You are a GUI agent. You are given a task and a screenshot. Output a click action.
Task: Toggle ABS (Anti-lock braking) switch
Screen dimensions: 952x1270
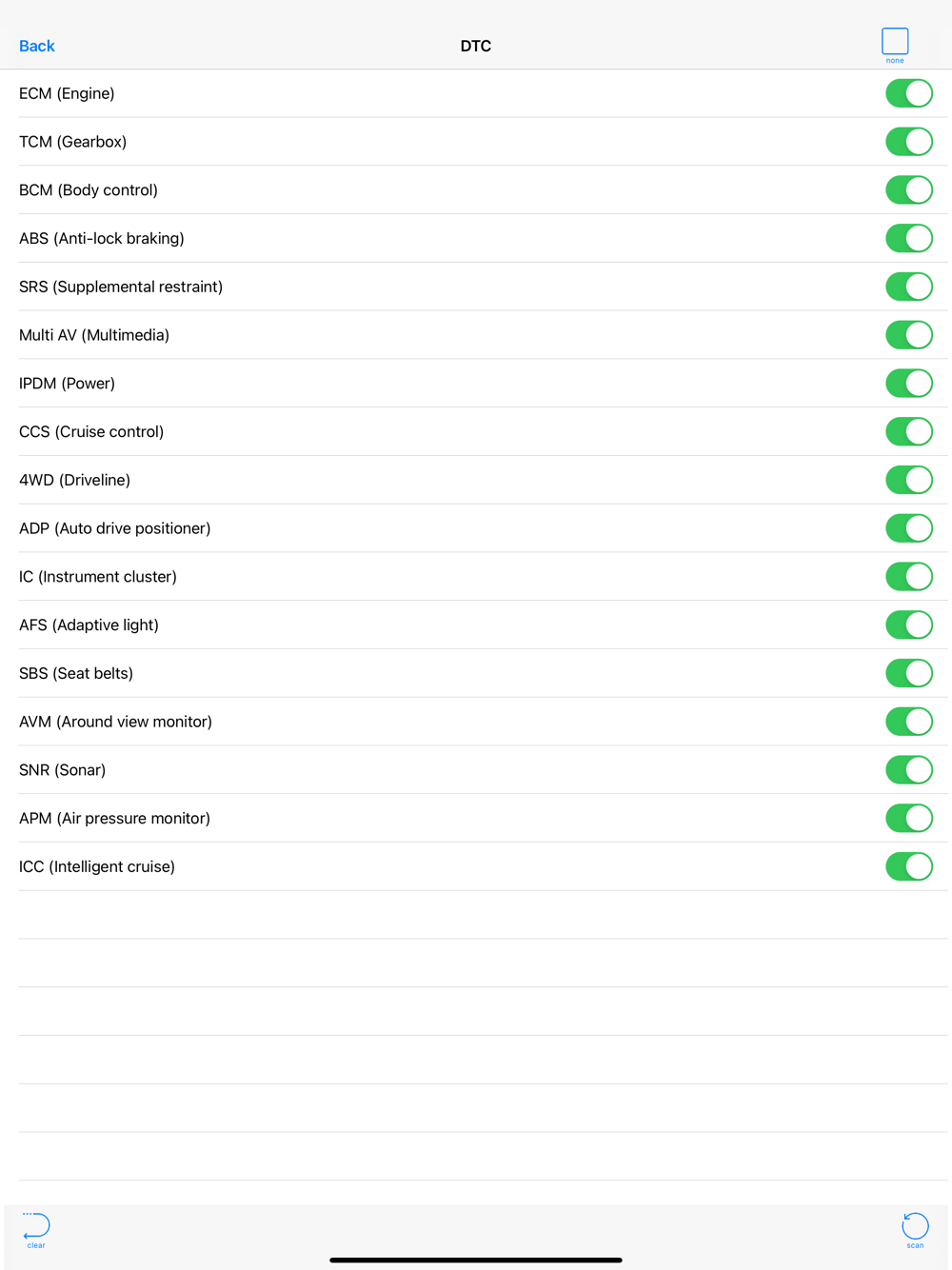point(909,238)
